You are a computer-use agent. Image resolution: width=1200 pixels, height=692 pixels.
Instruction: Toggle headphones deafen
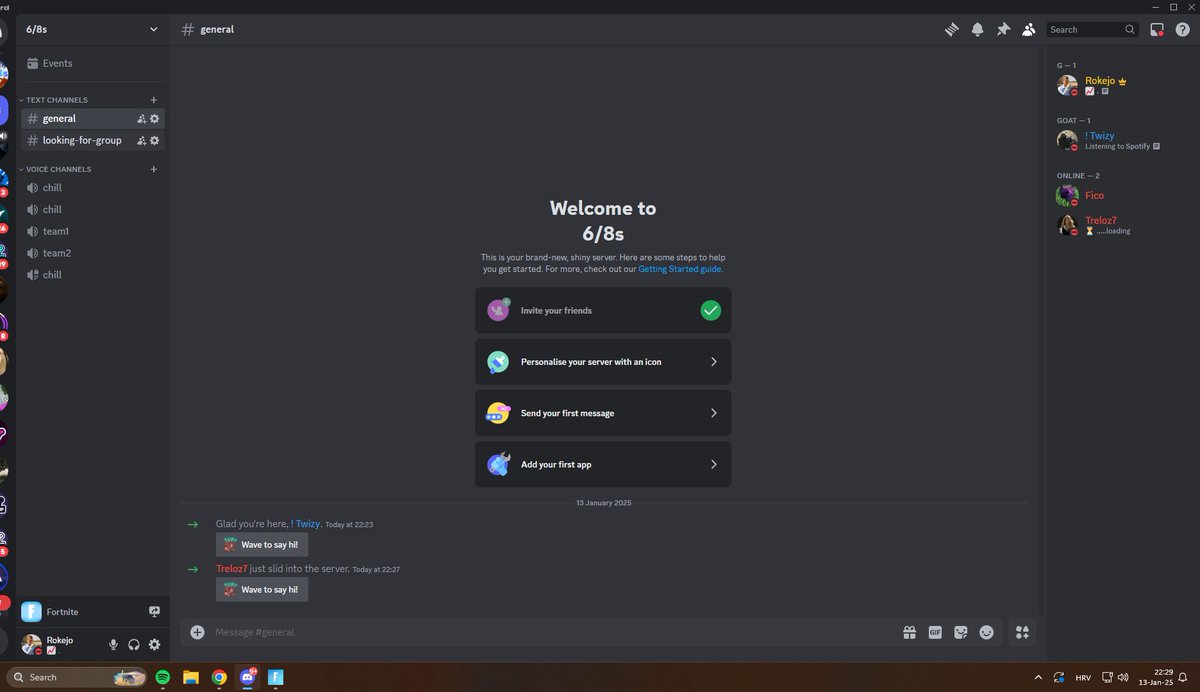(x=134, y=645)
